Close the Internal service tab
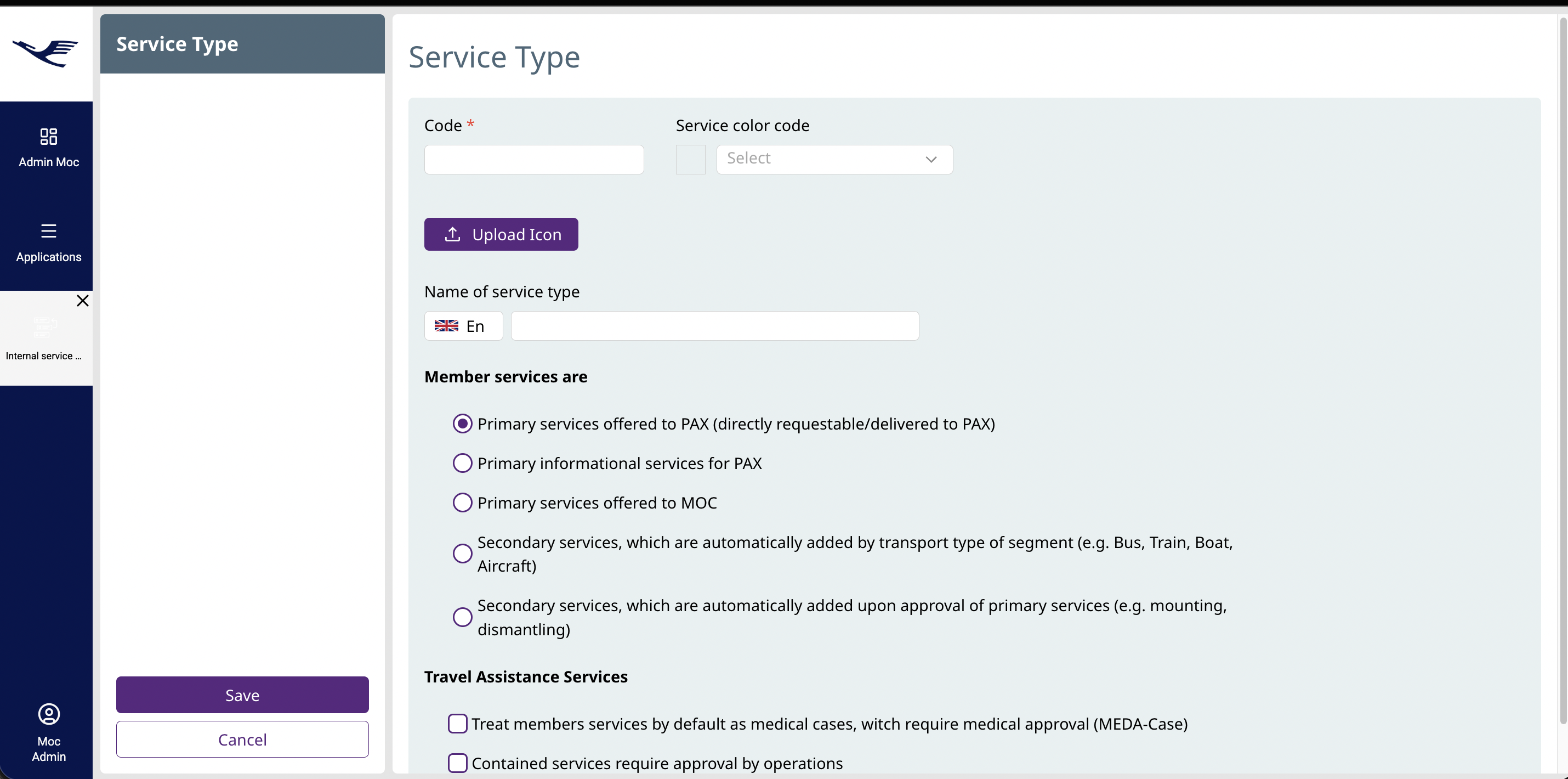This screenshot has height=779, width=1568. [83, 301]
